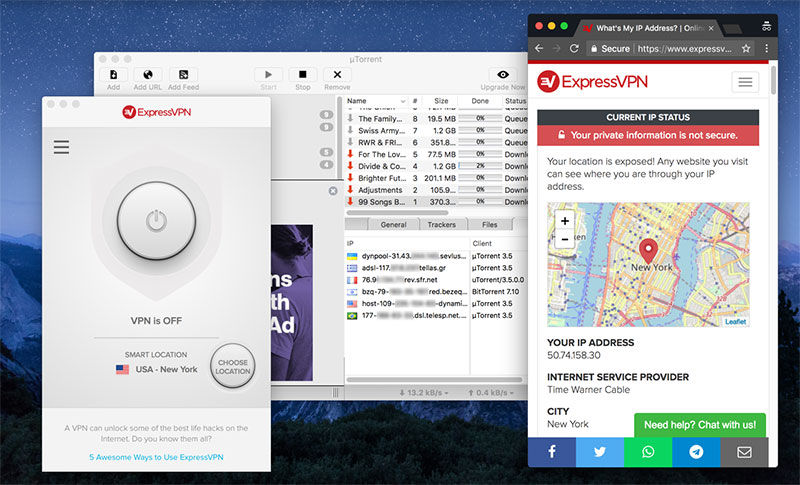Click red download arrow for 'For The Lov...'

pos(351,154)
